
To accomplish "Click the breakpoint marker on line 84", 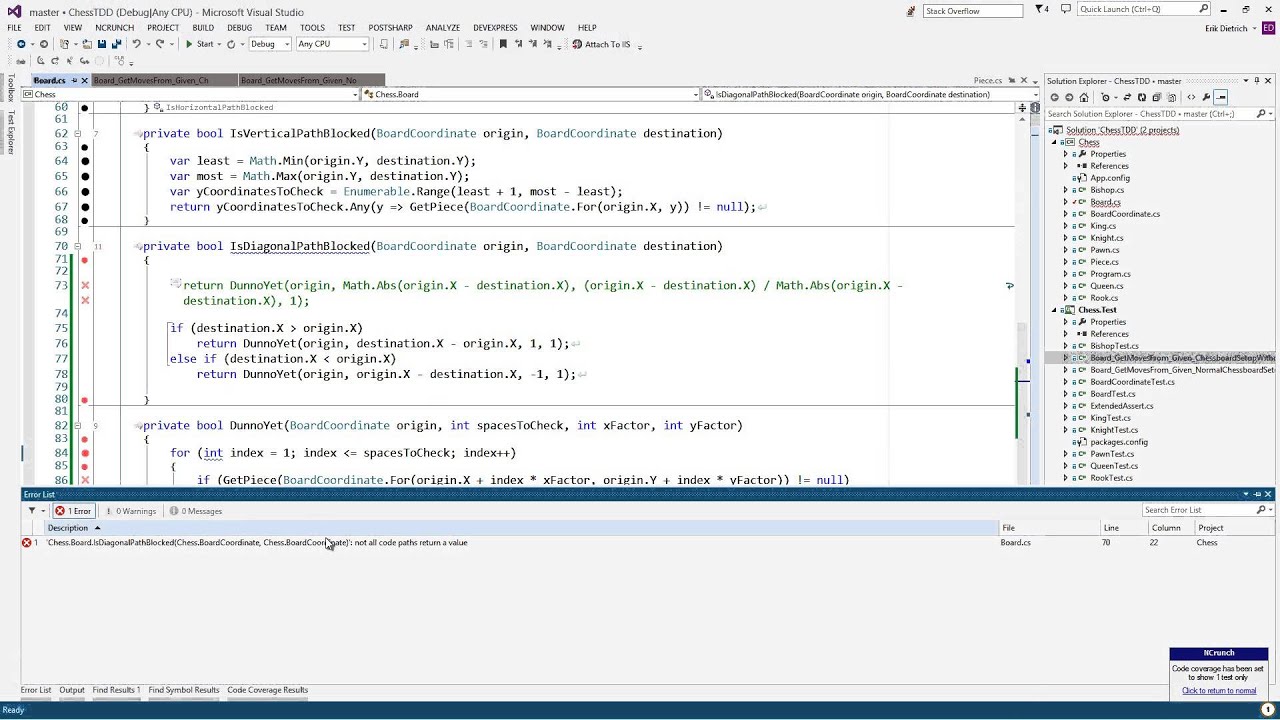I will [x=85, y=453].
